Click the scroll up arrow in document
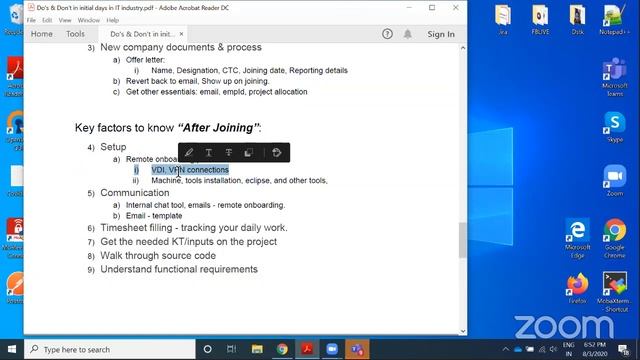 pos(463,48)
